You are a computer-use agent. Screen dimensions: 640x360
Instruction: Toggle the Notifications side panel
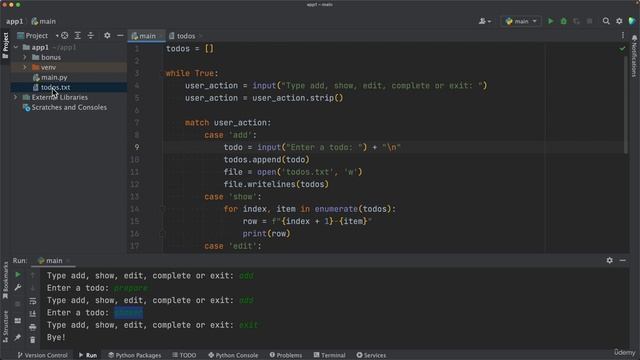click(x=634, y=56)
